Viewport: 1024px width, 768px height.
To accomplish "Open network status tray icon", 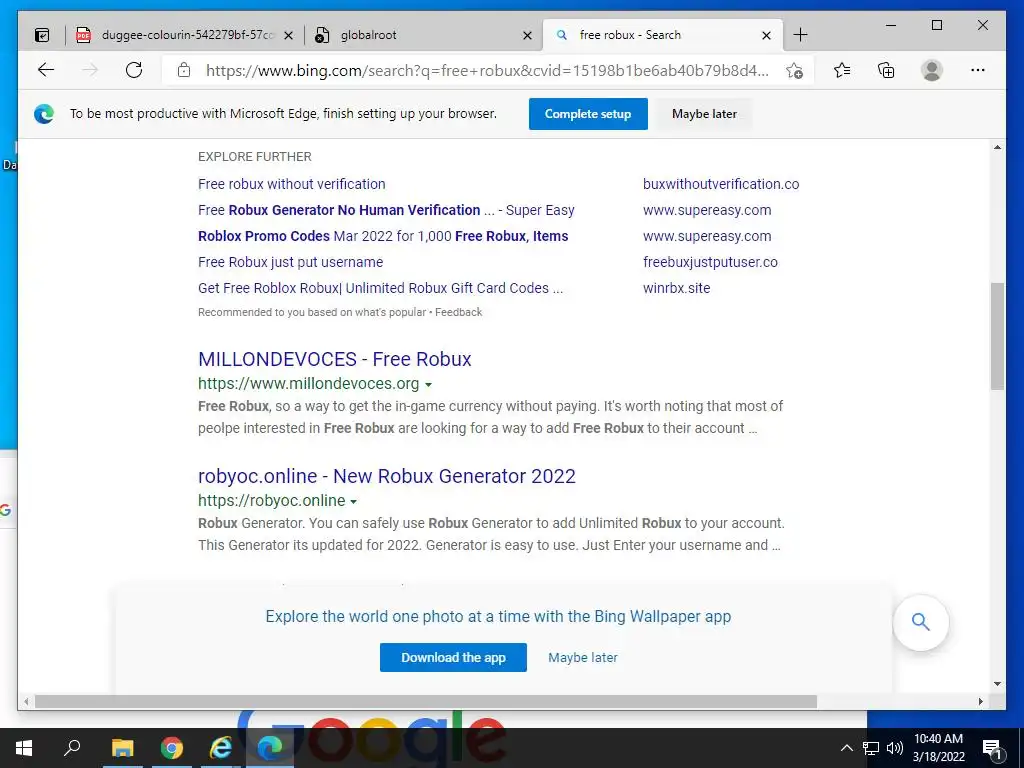I will pyautogui.click(x=871, y=748).
